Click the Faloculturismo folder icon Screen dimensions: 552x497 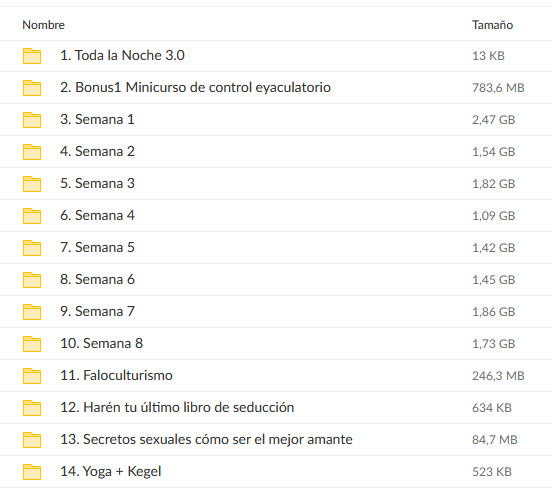coord(32,376)
